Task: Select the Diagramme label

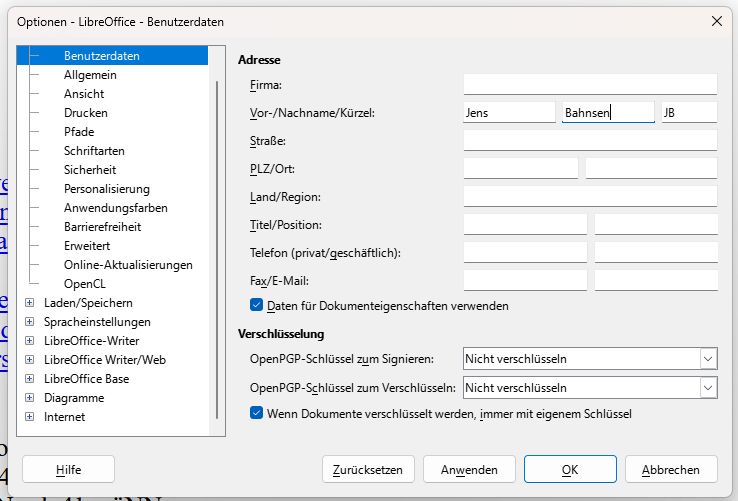Action: (x=74, y=398)
